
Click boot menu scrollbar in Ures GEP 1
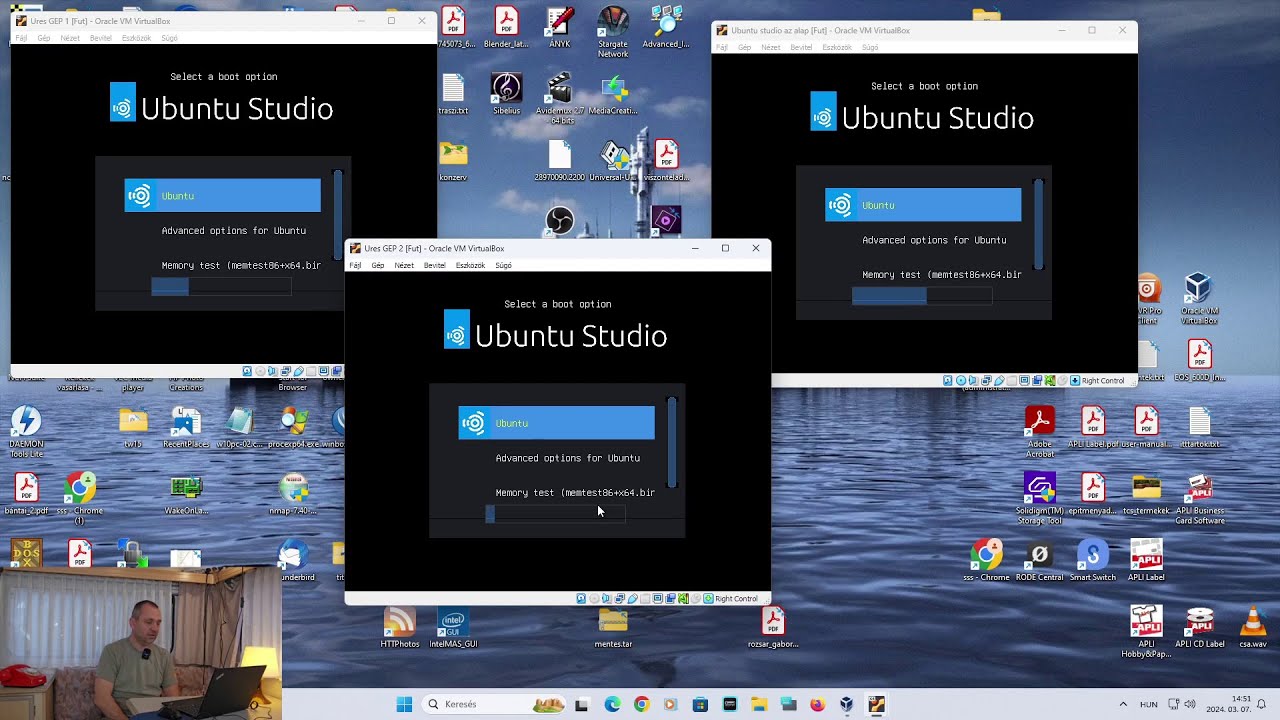(338, 216)
